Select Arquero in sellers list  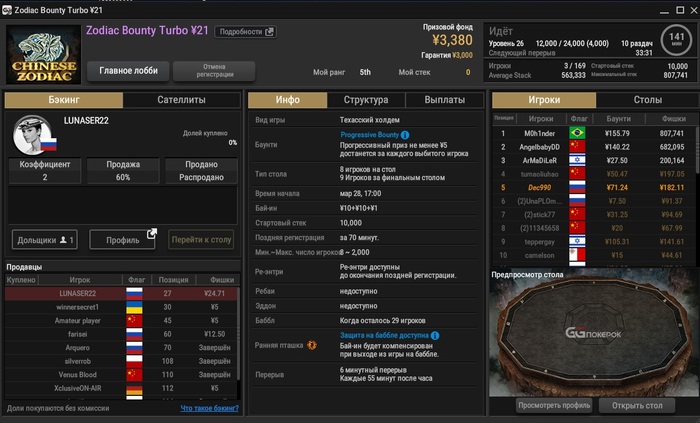(121, 348)
